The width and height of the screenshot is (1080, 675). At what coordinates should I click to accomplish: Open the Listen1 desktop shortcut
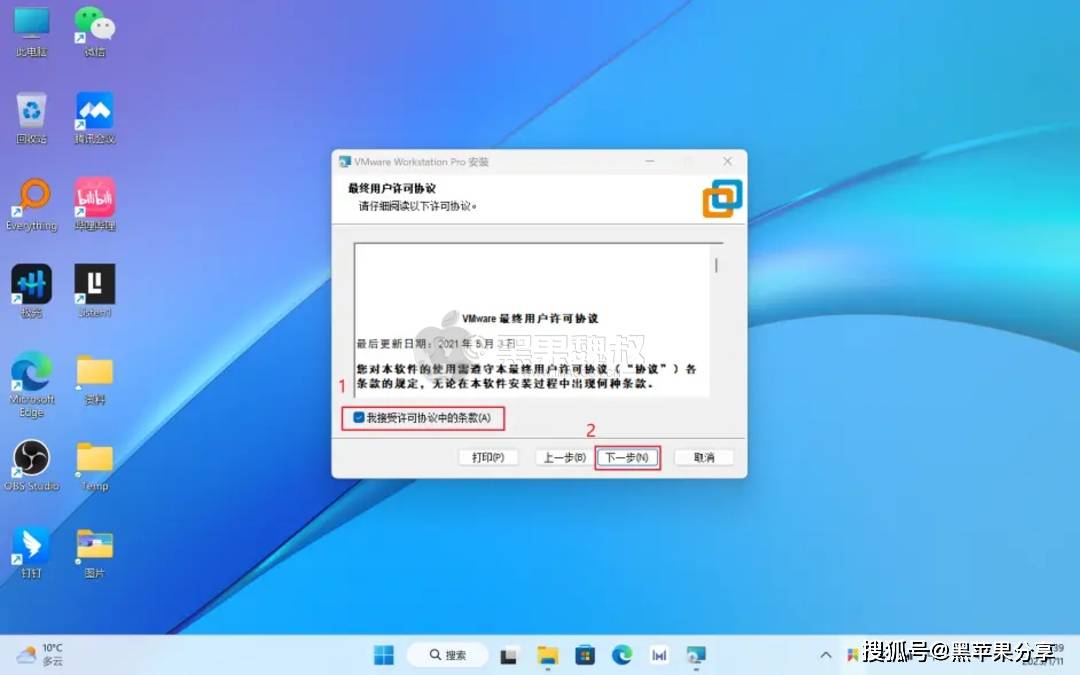(x=94, y=292)
